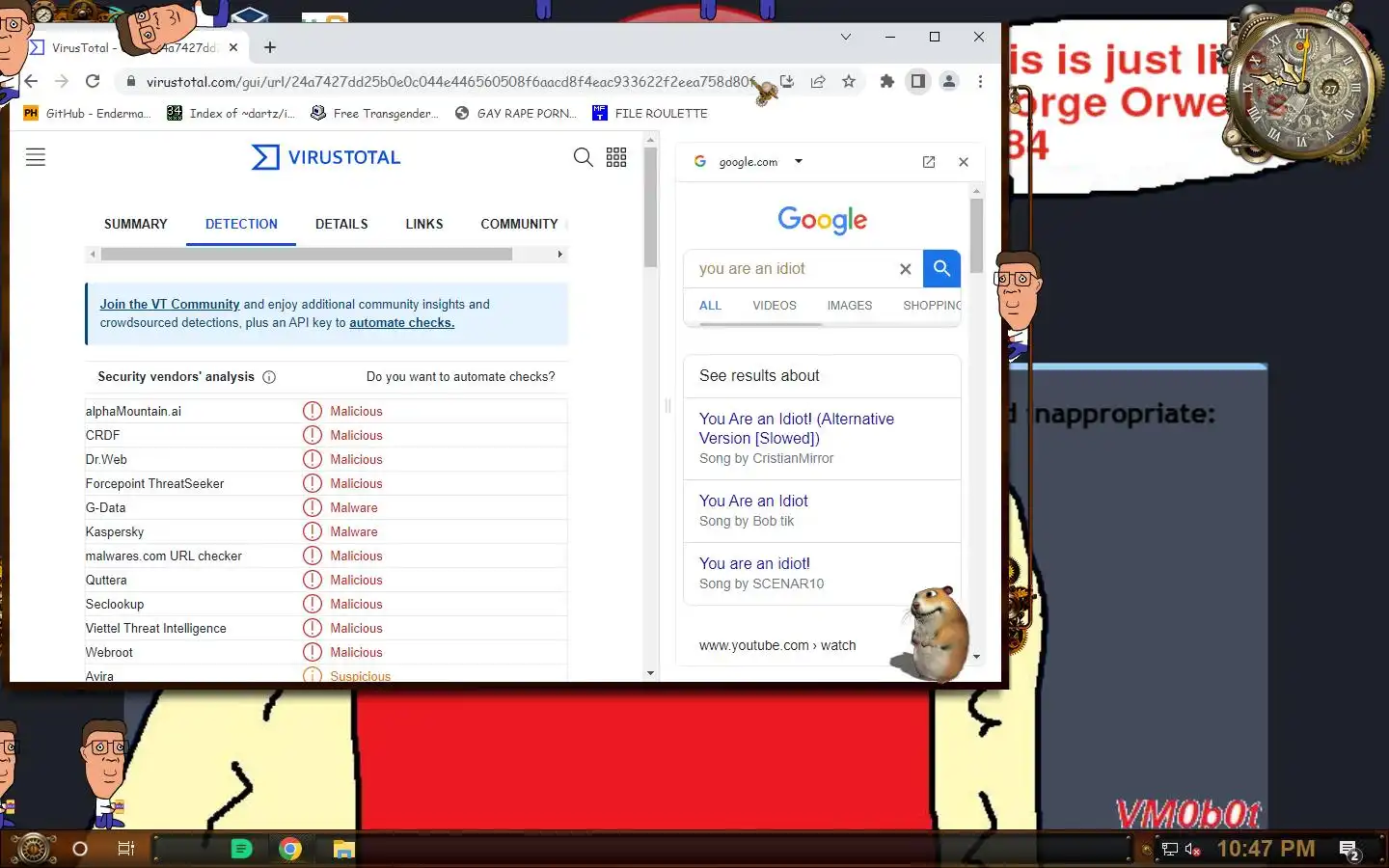This screenshot has width=1389, height=868.
Task: Switch to the SUMMARY tab
Action: coord(136,224)
